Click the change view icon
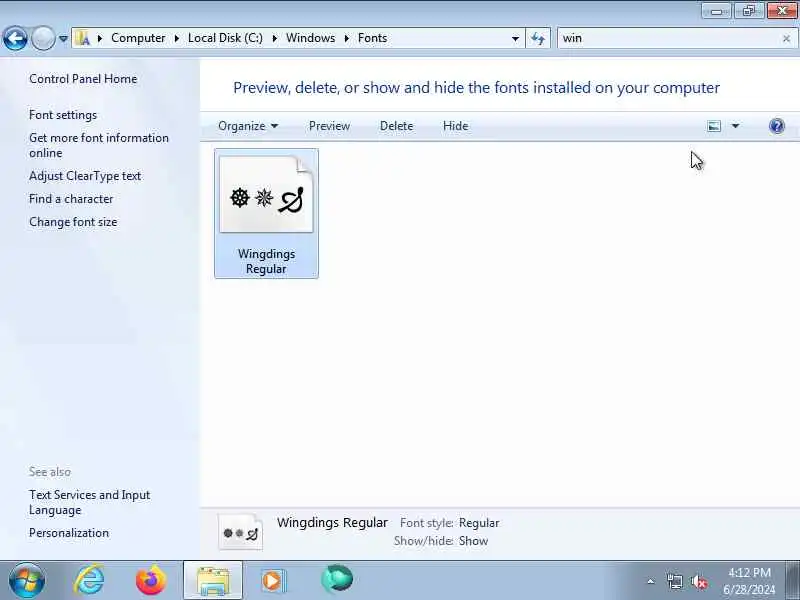This screenshot has width=800, height=600. tap(714, 126)
